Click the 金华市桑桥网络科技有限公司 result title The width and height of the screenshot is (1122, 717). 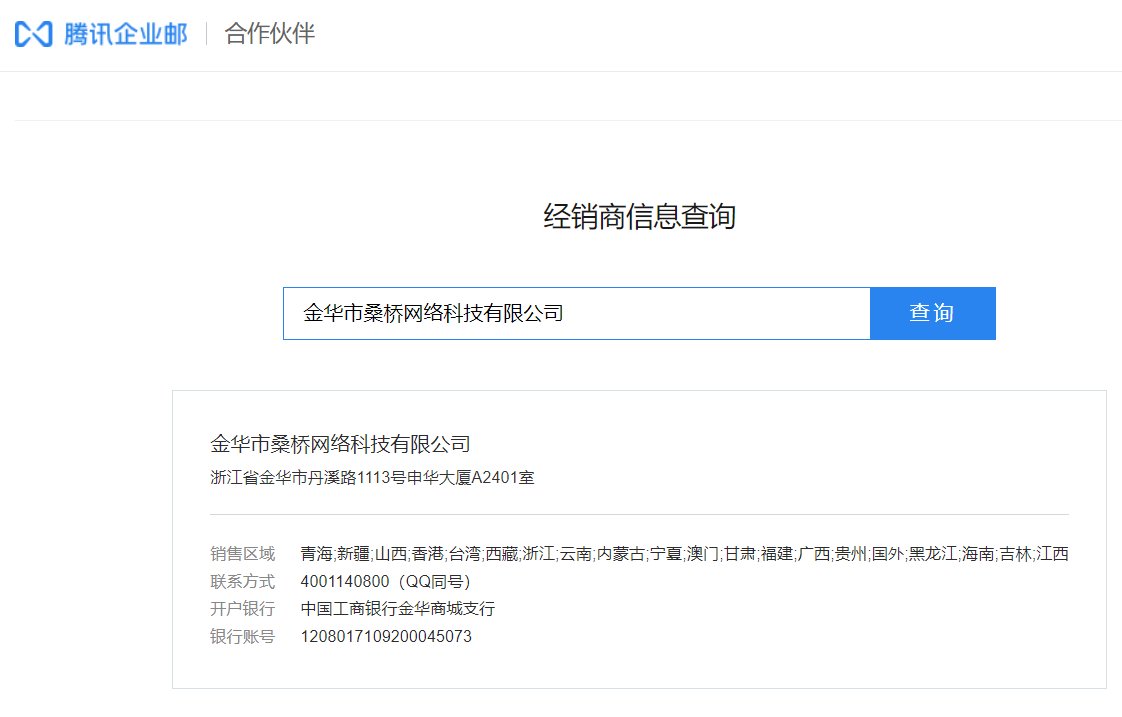pos(340,444)
